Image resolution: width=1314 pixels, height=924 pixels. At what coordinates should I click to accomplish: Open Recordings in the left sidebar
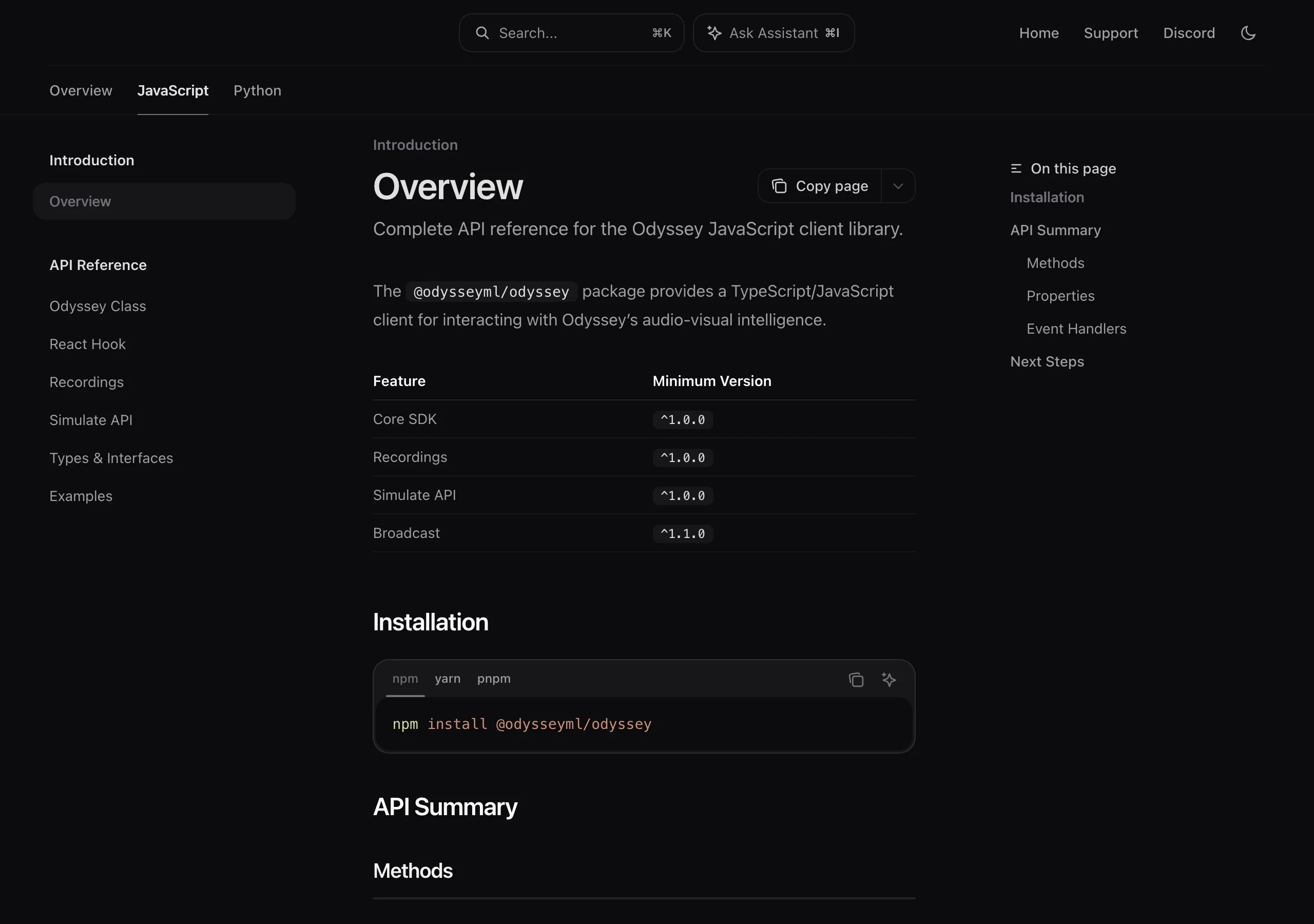(86, 382)
